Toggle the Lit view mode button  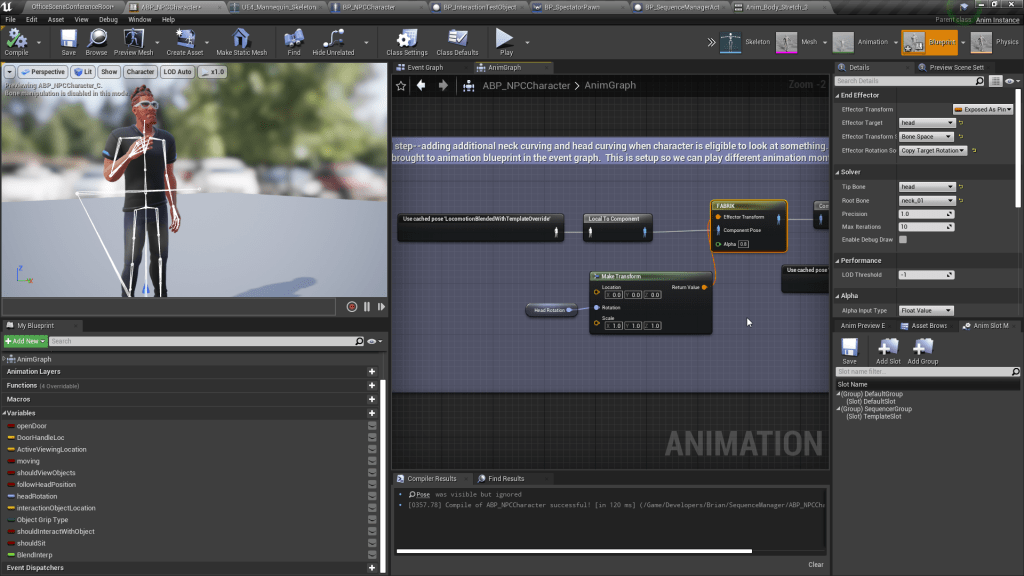pyautogui.click(x=83, y=72)
